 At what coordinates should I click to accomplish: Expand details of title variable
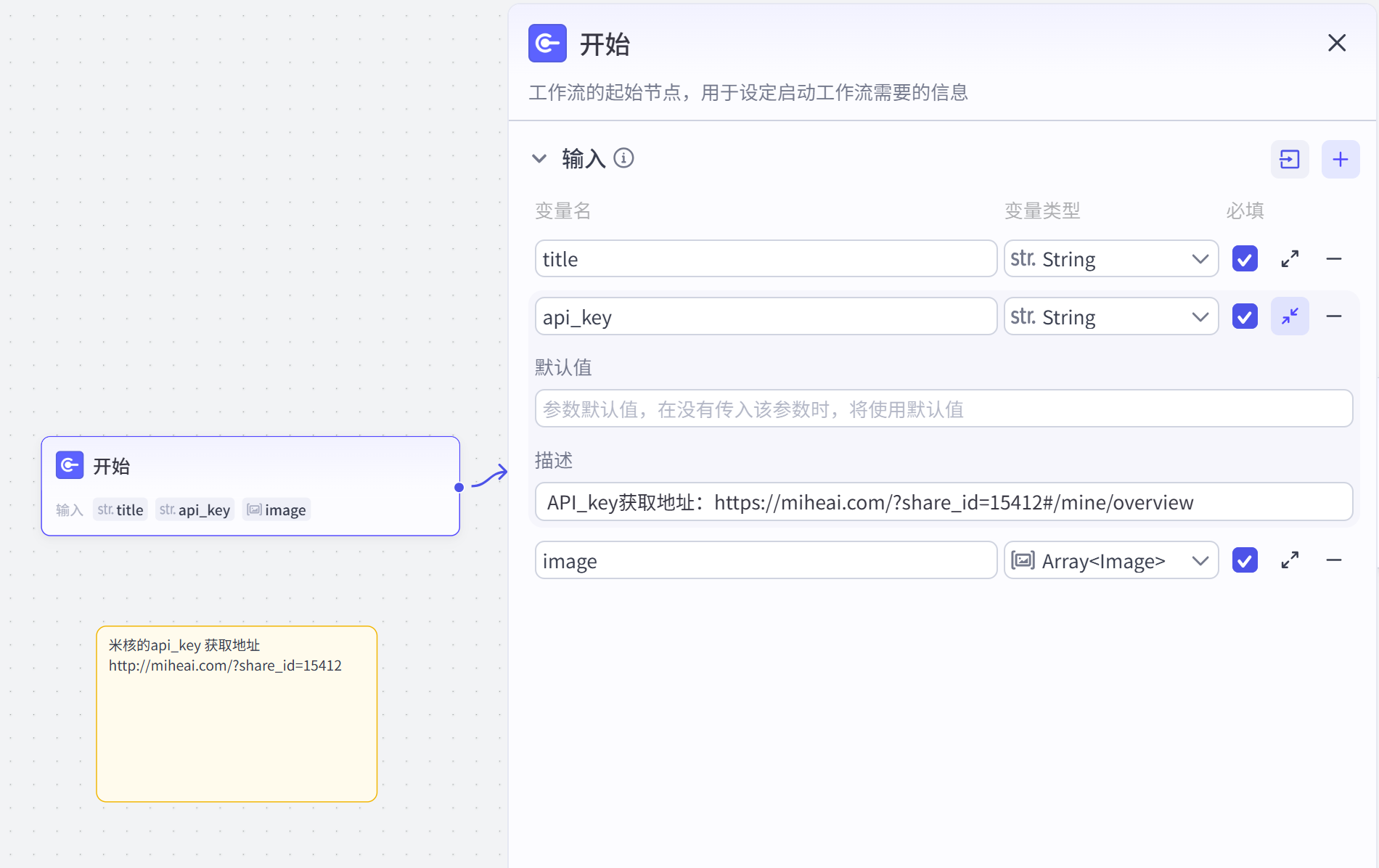coord(1290,259)
